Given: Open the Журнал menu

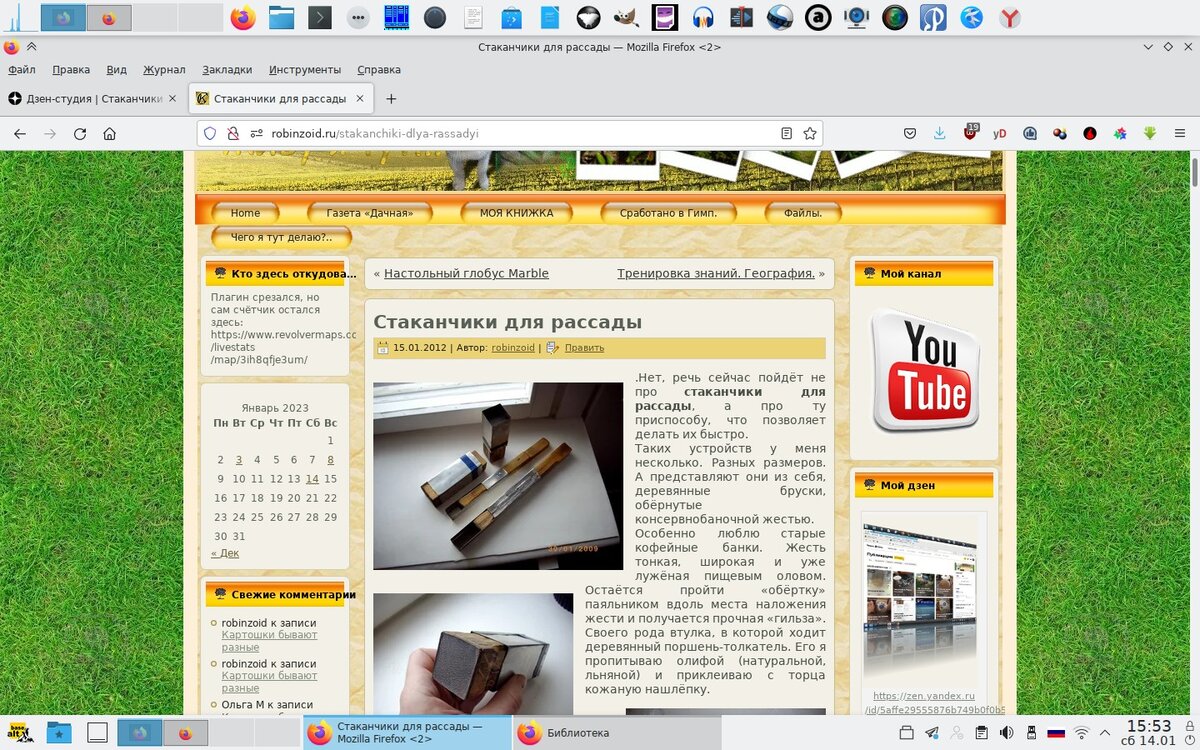Looking at the screenshot, I should (x=164, y=70).
